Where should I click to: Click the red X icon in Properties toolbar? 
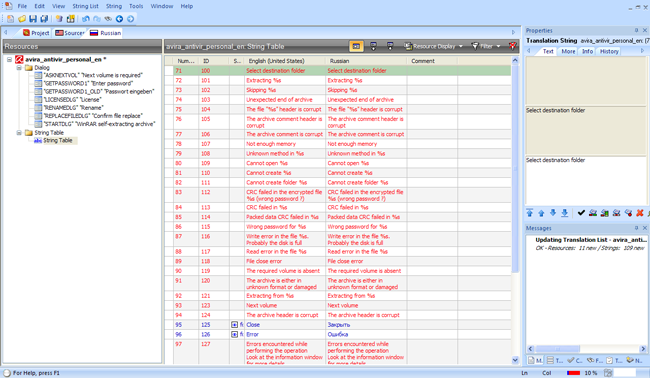pos(640,213)
